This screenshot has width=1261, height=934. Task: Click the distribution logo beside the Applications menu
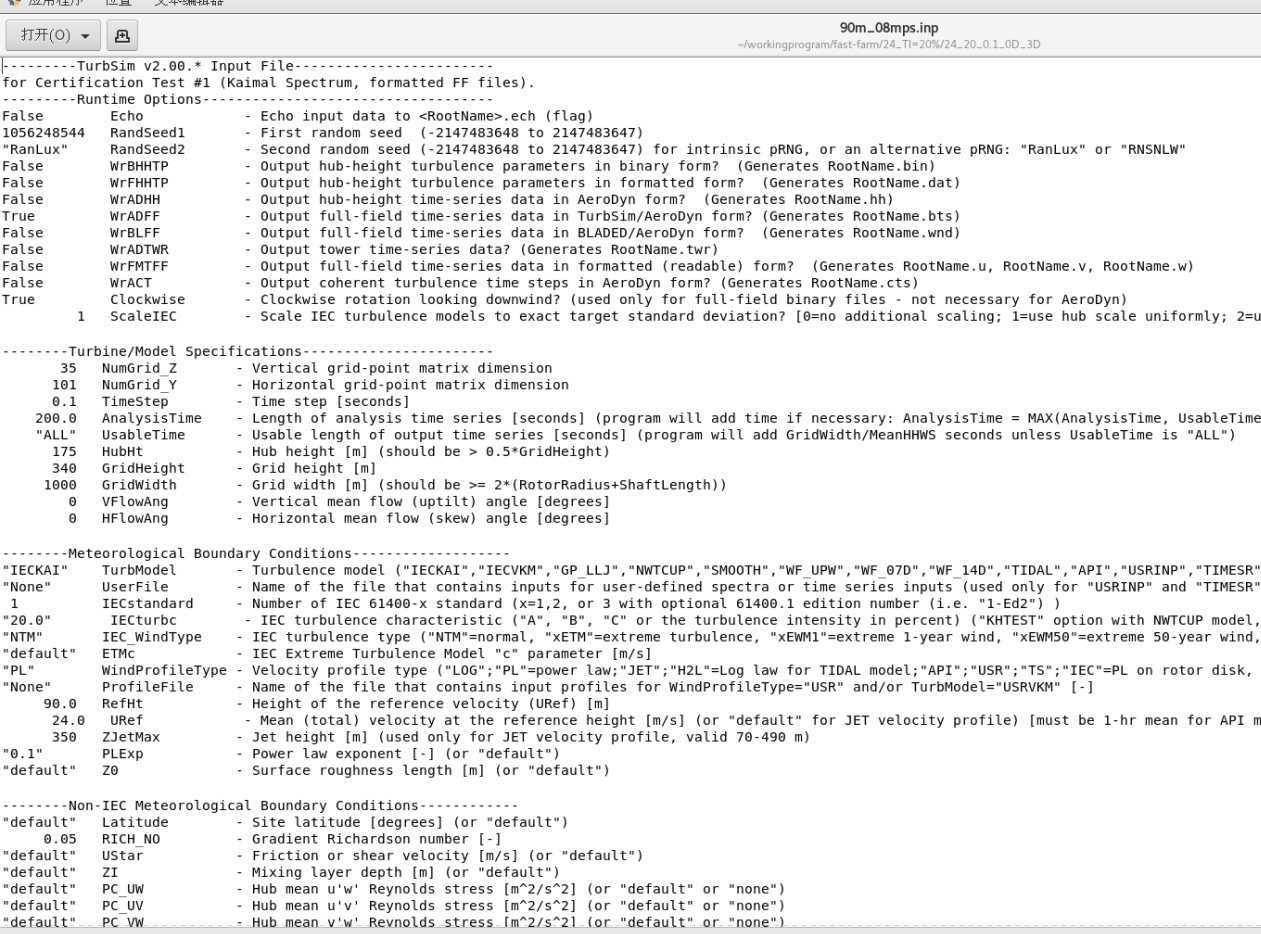pyautogui.click(x=14, y=2)
